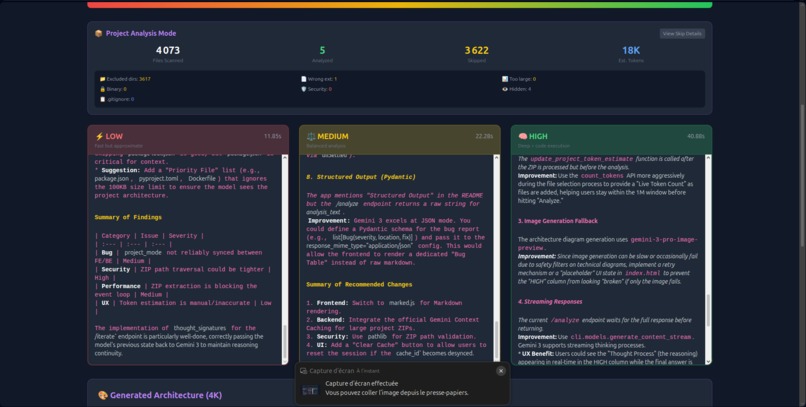The width and height of the screenshot is (806, 407).
Task: Click the Summary of Recommended Changes heading
Action: pyautogui.click(x=359, y=284)
